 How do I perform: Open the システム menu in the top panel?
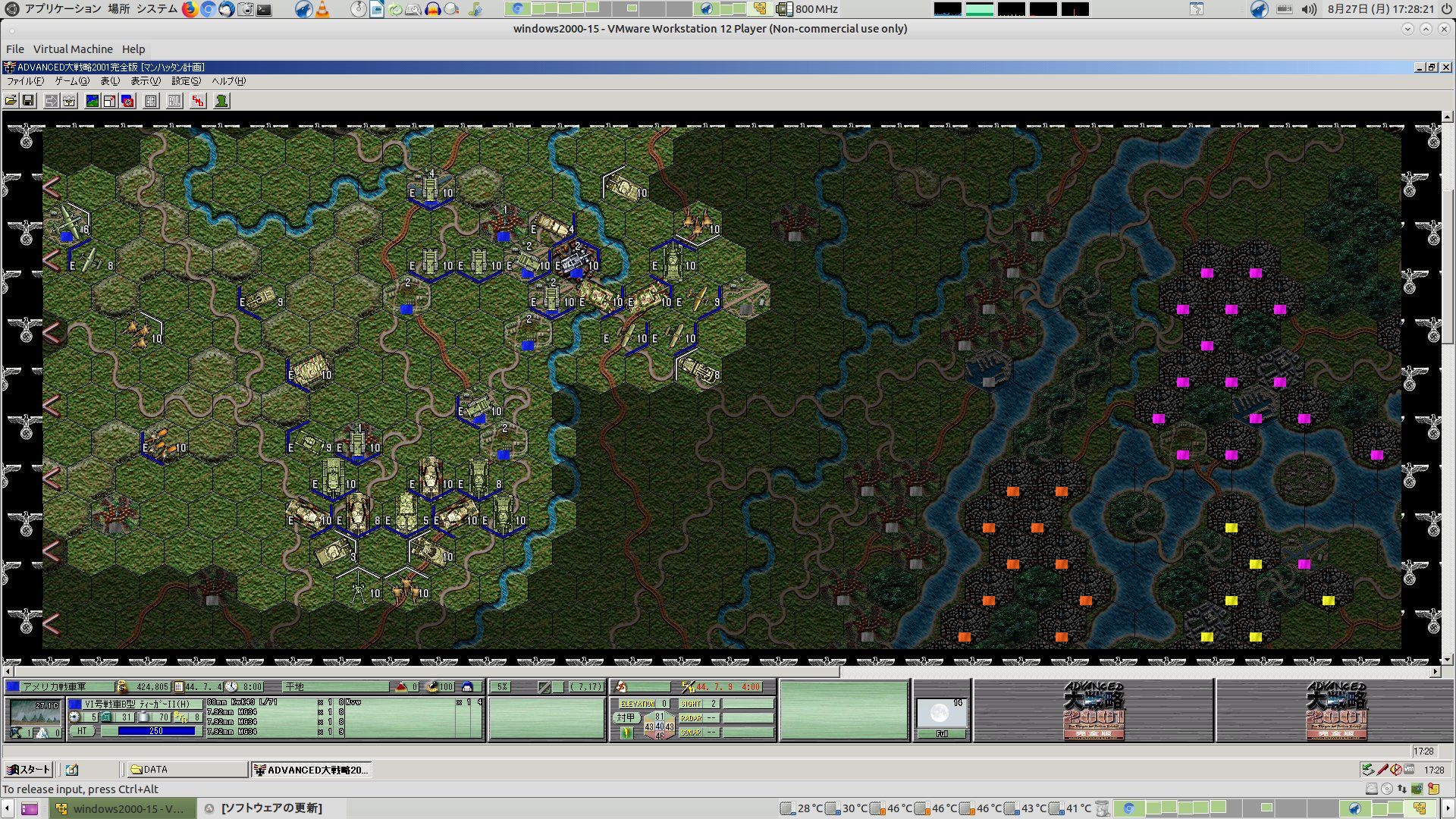(157, 9)
